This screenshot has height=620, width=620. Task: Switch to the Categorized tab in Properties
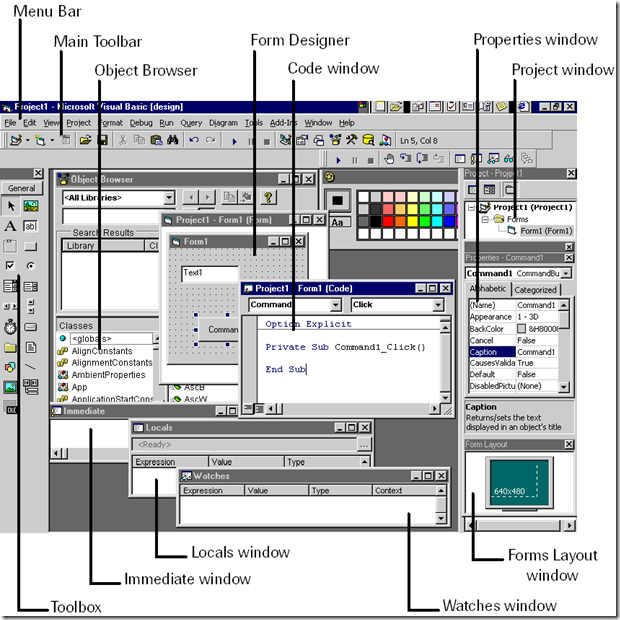535,290
